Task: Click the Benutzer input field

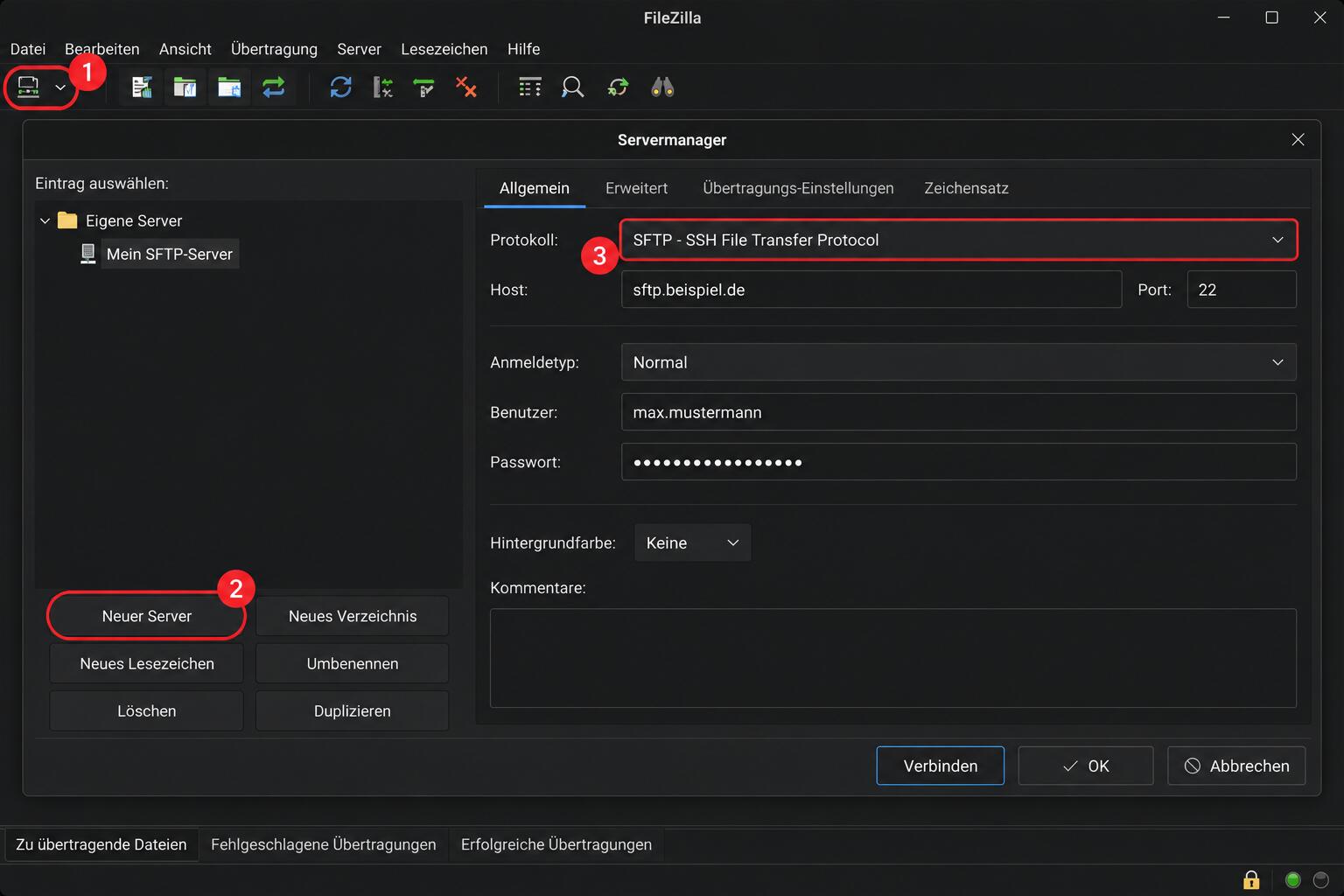Action: (x=958, y=412)
